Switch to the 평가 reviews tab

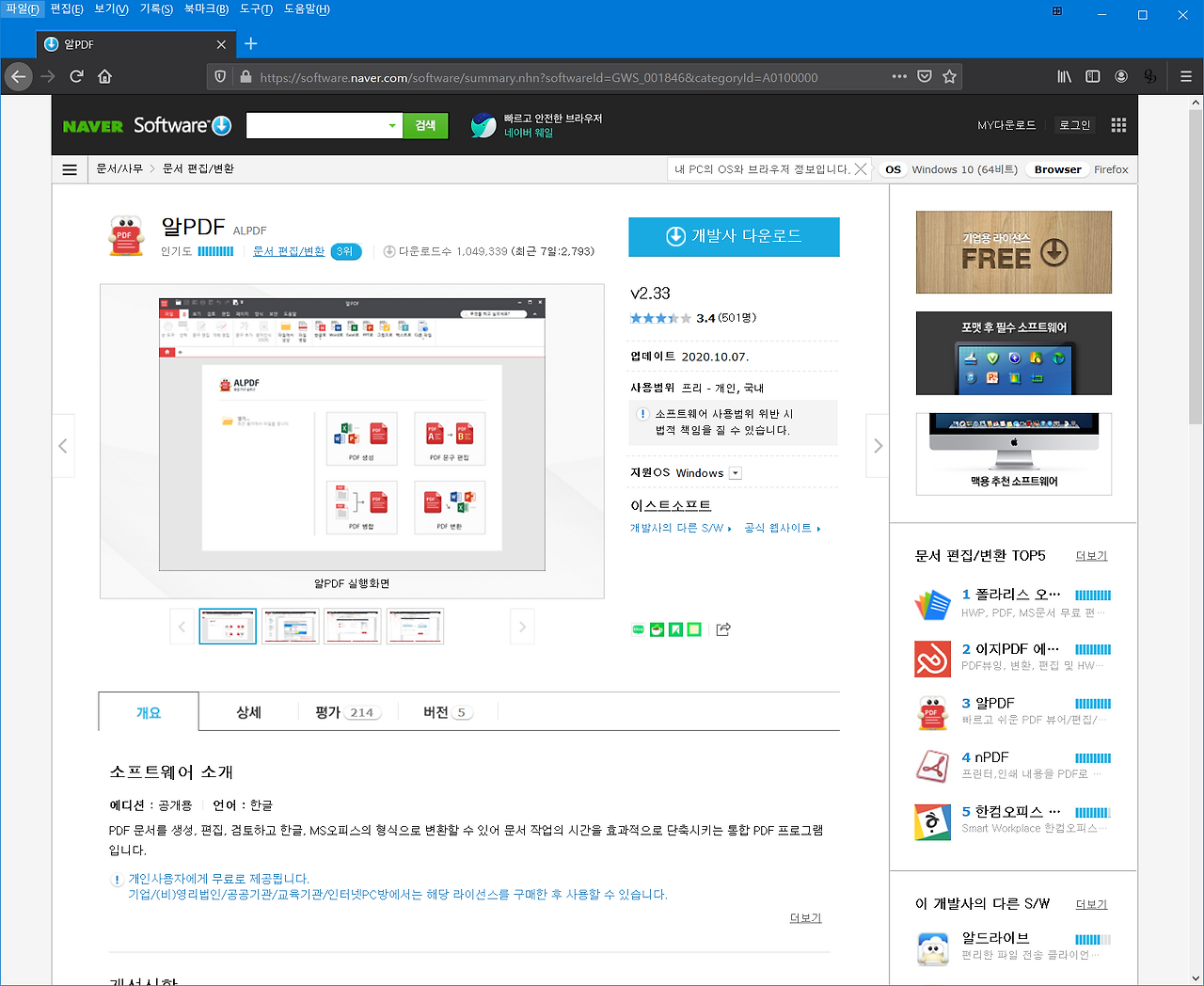[346, 712]
